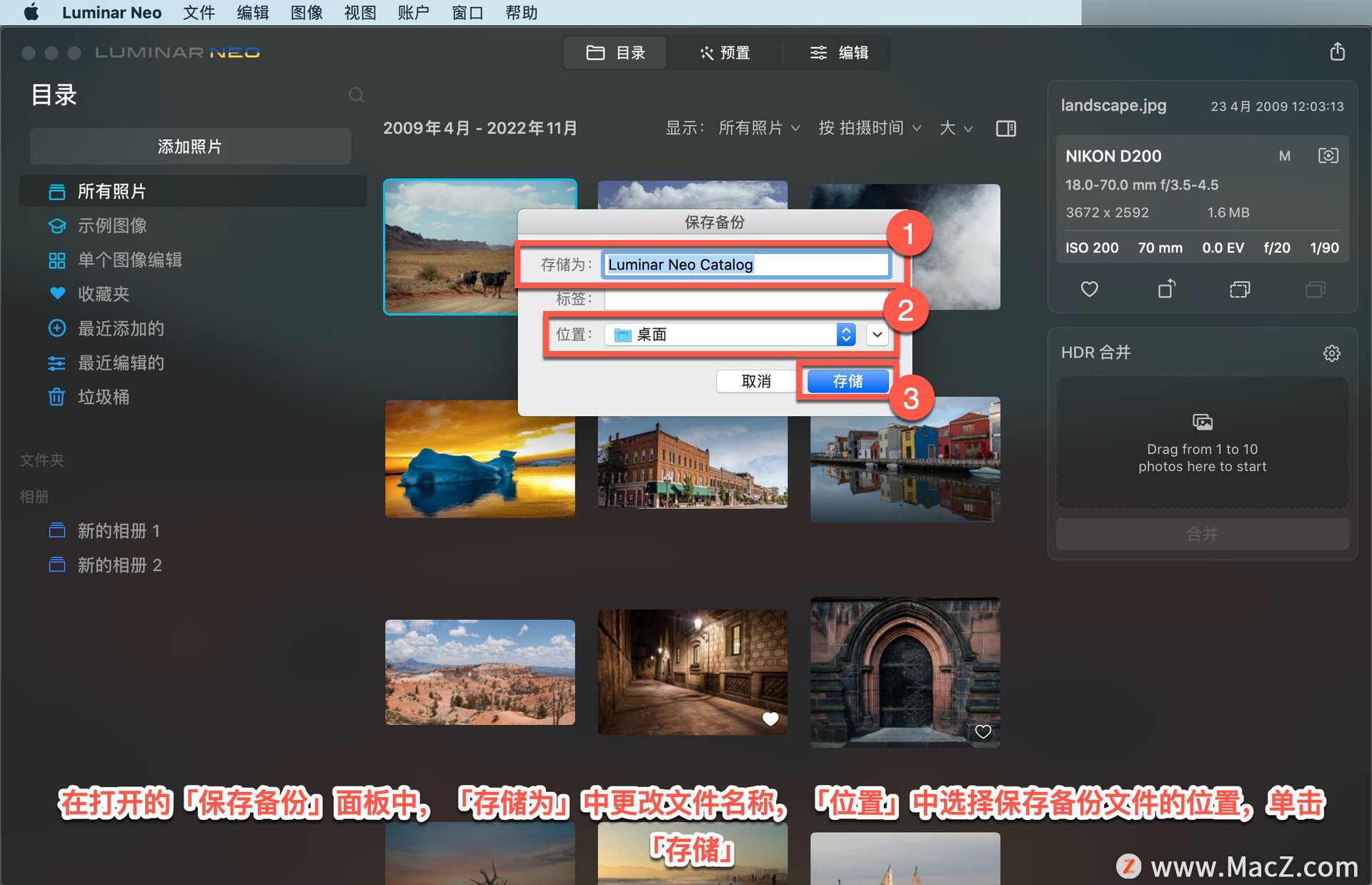Screen dimensions: 1372x885
Task: Click 取消 in the save dialog
Action: pyautogui.click(x=756, y=381)
